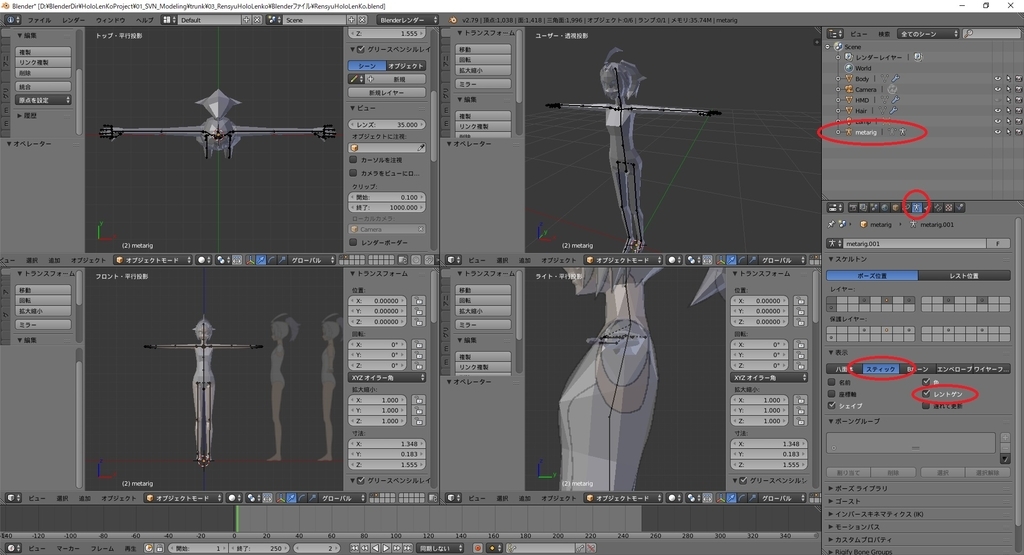Switch to オブジェクト tab in grease pencil panel
The image size is (1024, 555).
pyautogui.click(x=406, y=66)
